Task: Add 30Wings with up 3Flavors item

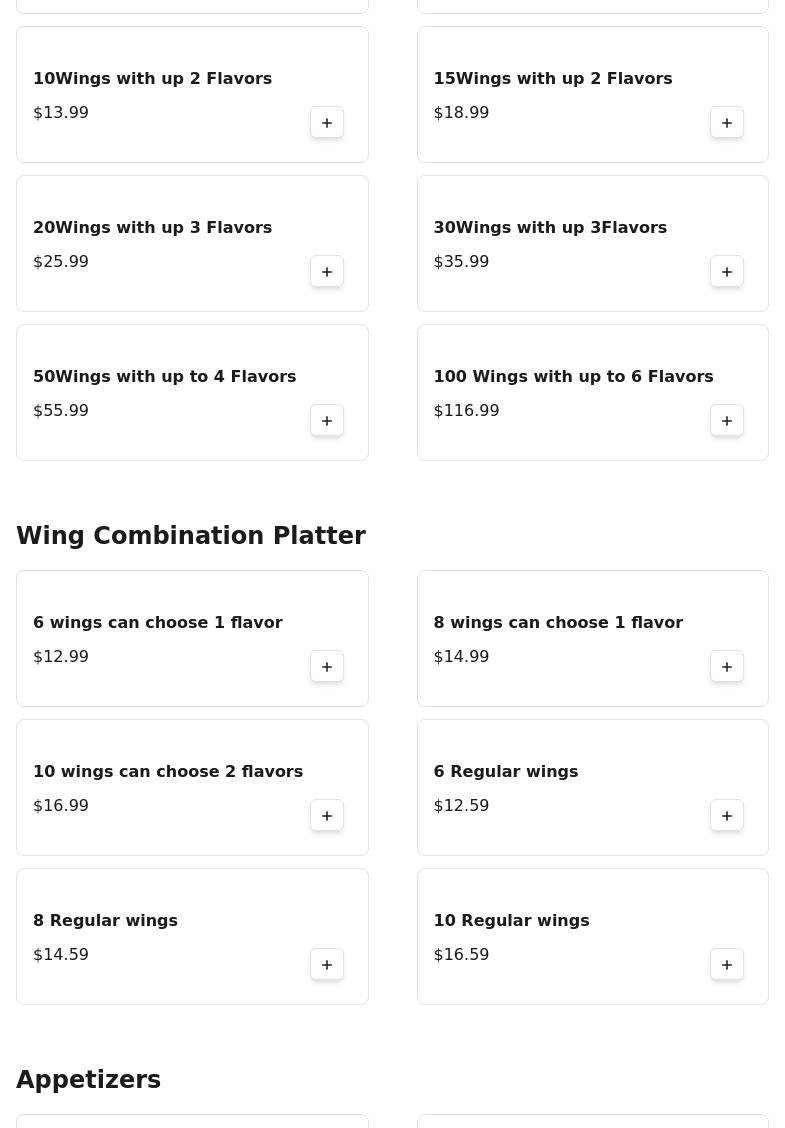Action: point(727,272)
